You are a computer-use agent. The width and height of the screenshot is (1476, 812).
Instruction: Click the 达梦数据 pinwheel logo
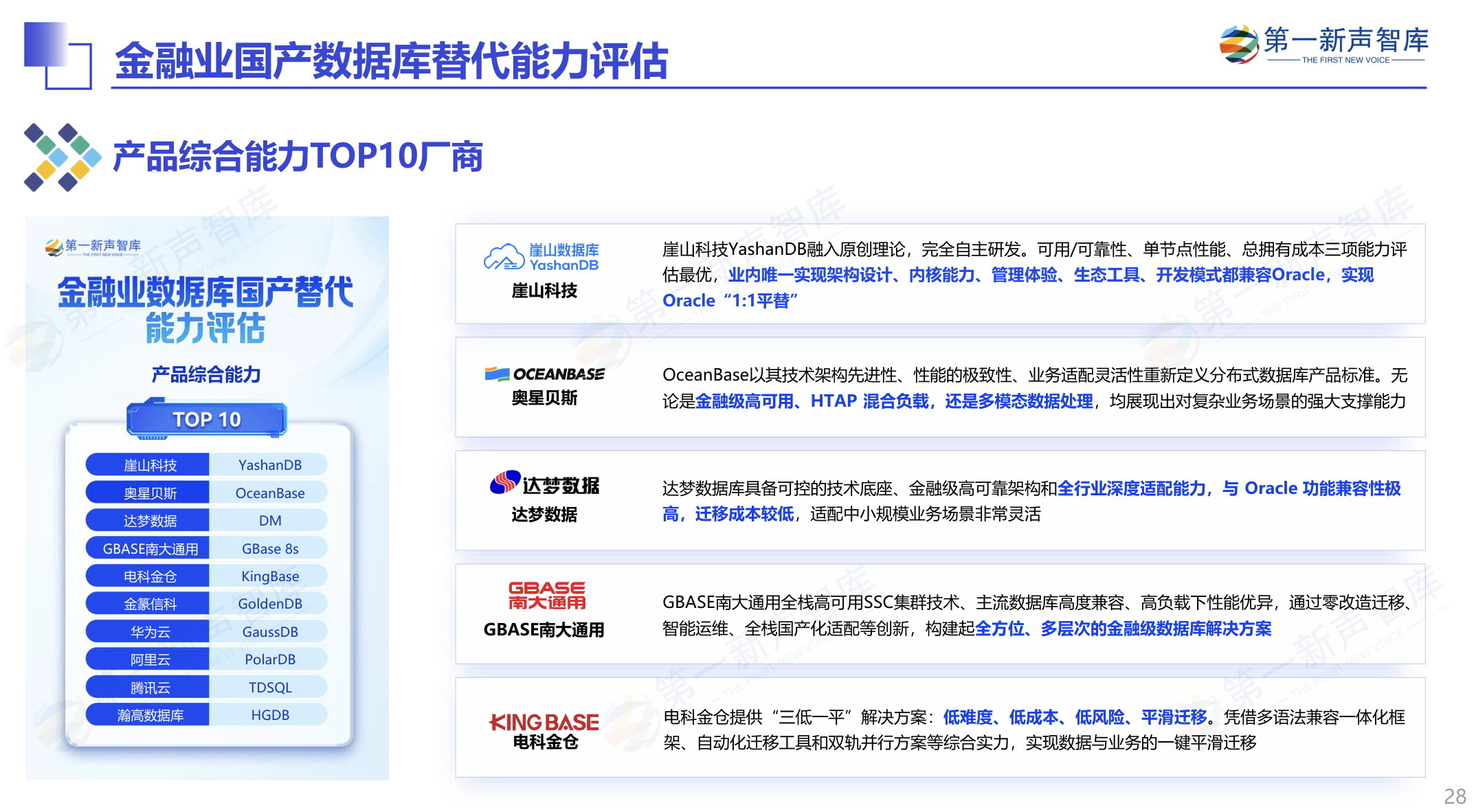504,483
